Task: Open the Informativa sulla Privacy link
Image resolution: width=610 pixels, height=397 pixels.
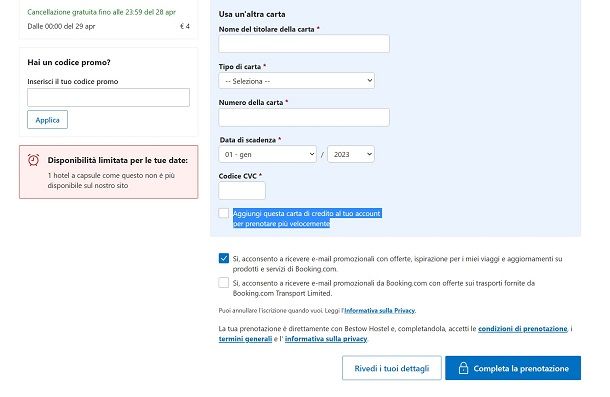Action: (380, 311)
